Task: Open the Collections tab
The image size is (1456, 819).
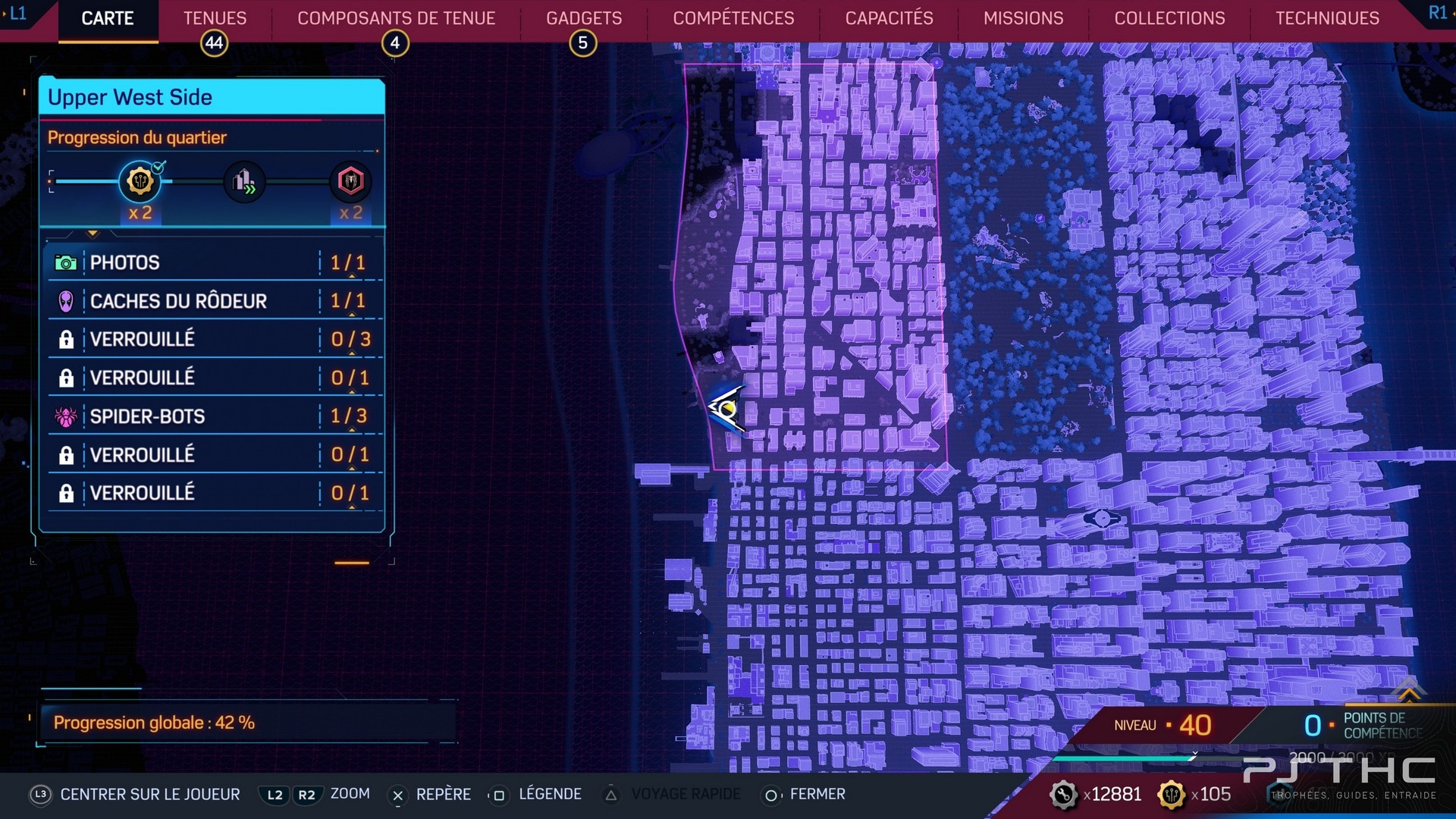Action: click(x=1169, y=18)
